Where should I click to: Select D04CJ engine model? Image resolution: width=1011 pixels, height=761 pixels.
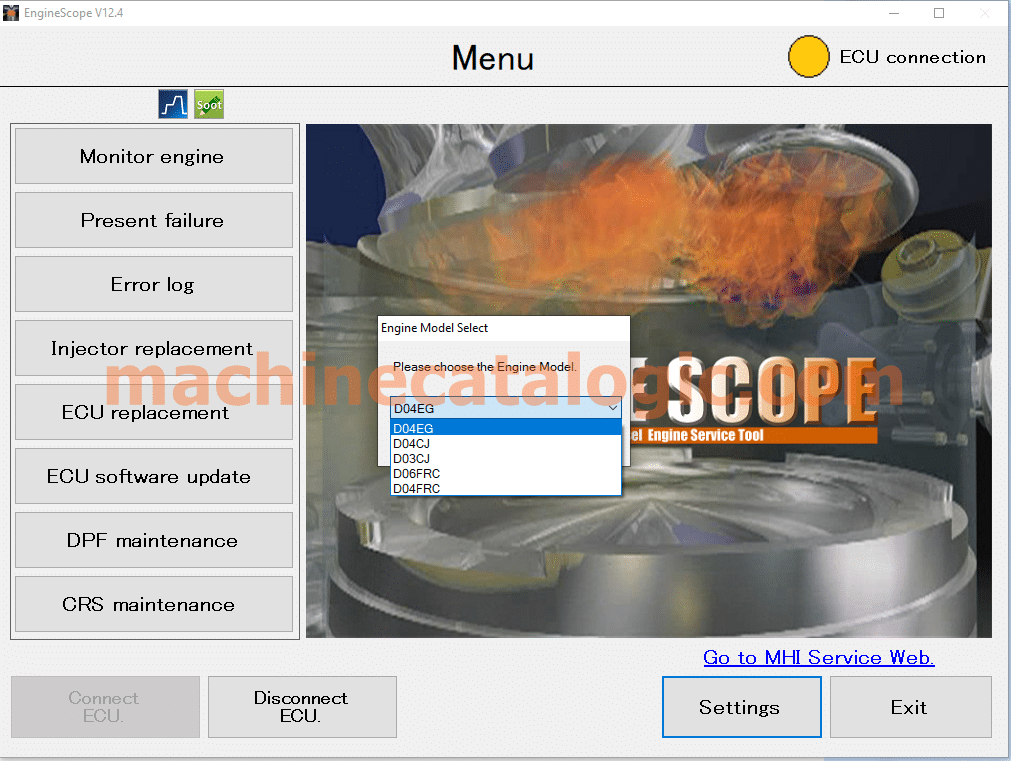(506, 444)
